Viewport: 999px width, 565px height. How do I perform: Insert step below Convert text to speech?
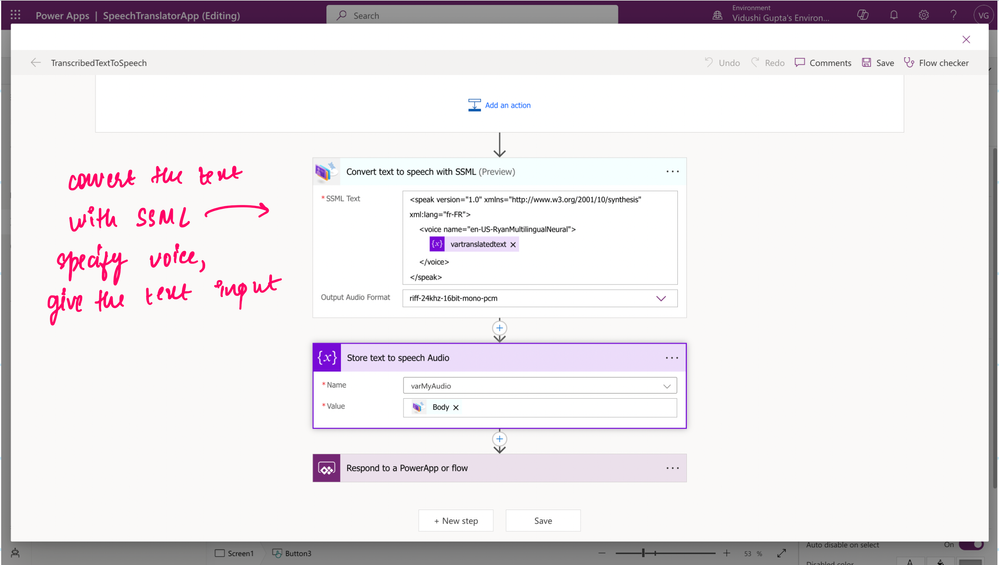pos(500,328)
